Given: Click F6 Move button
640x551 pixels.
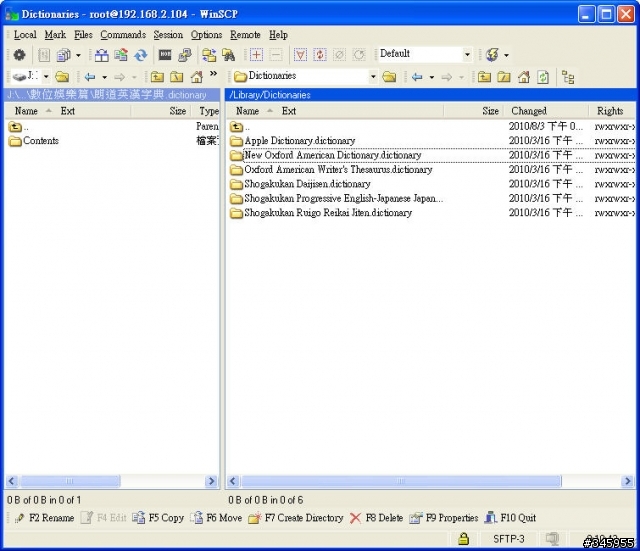Looking at the screenshot, I should [217, 518].
